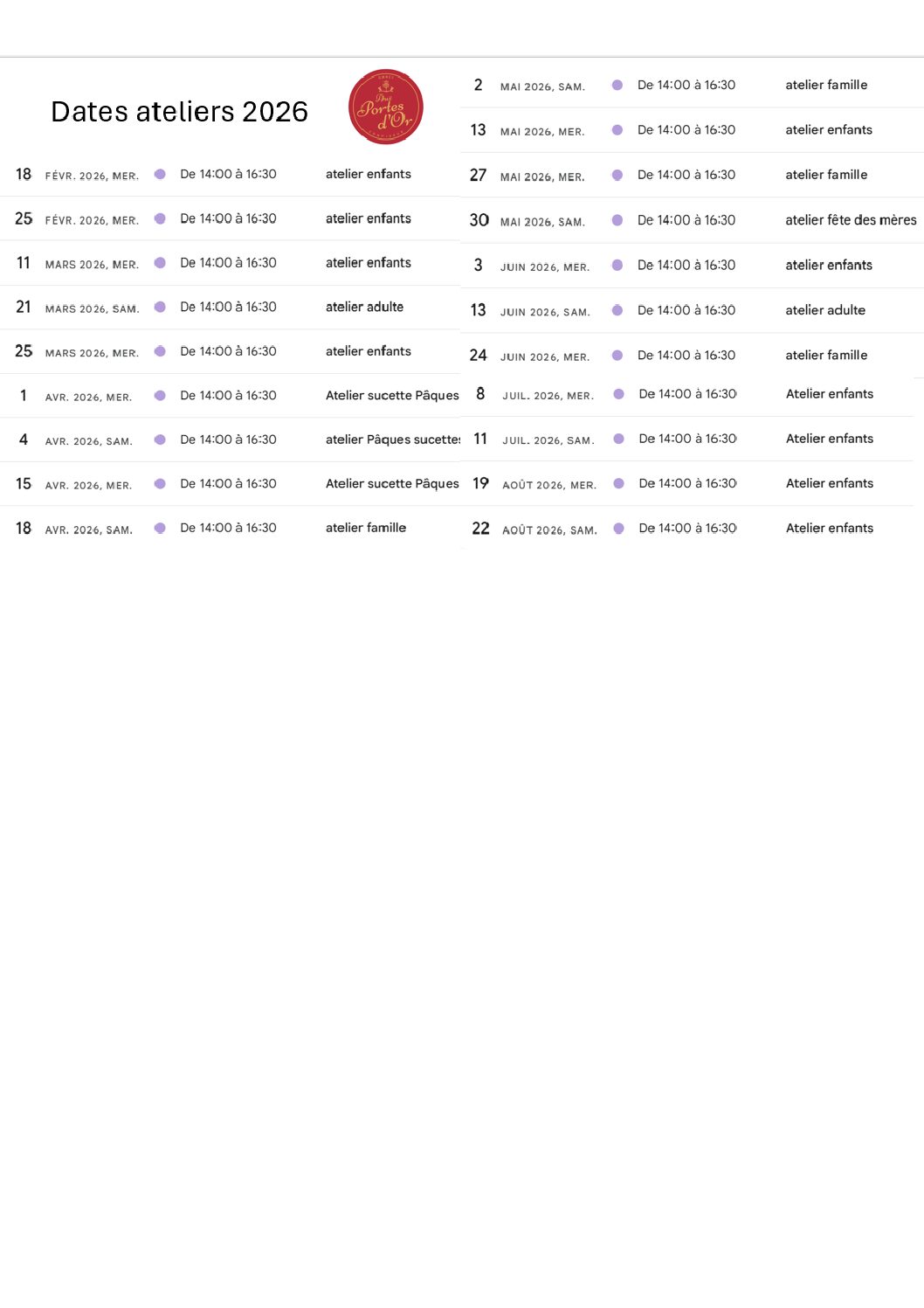Click the time range on 24 juin row

(x=686, y=355)
